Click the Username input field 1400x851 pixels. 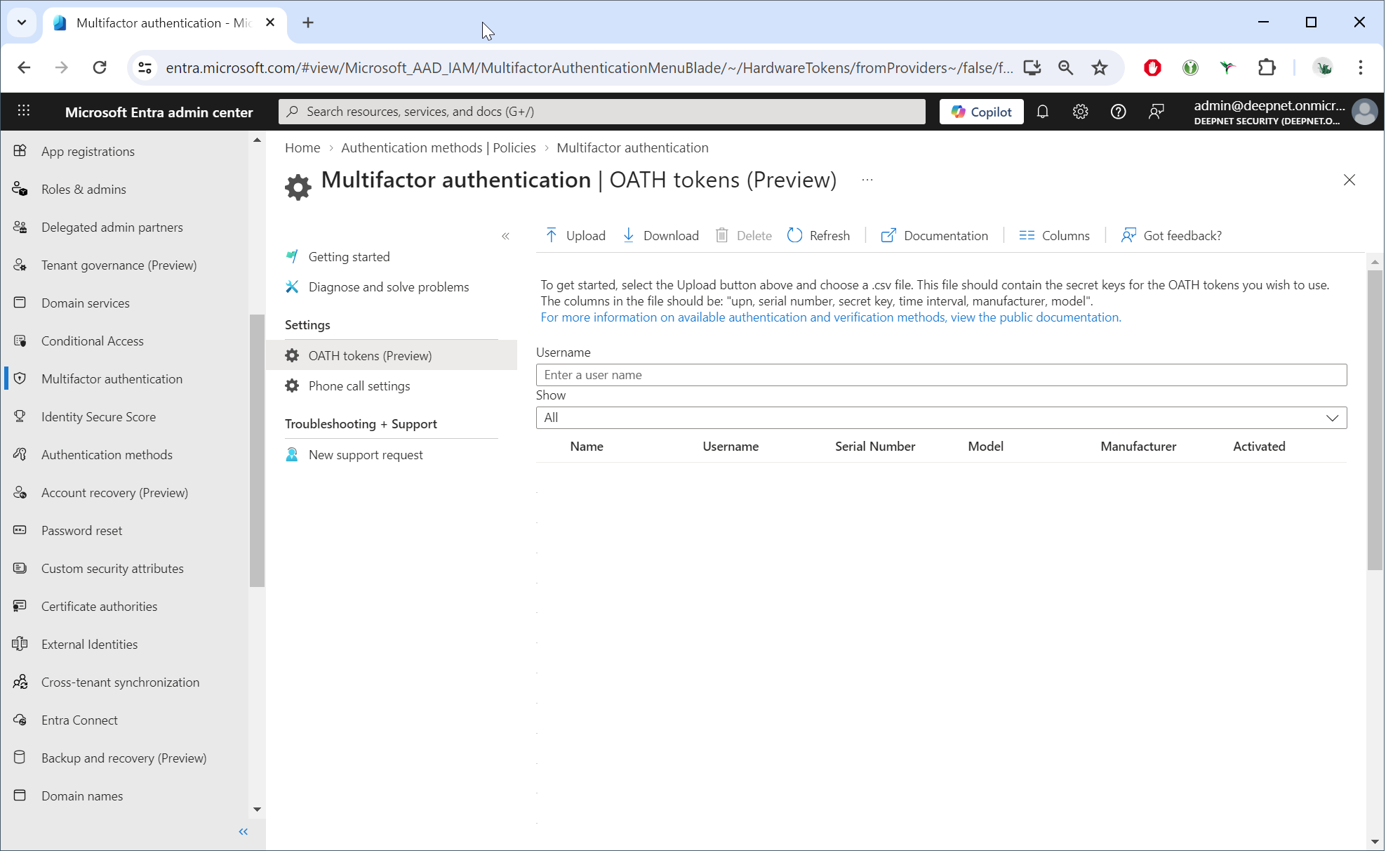click(941, 375)
